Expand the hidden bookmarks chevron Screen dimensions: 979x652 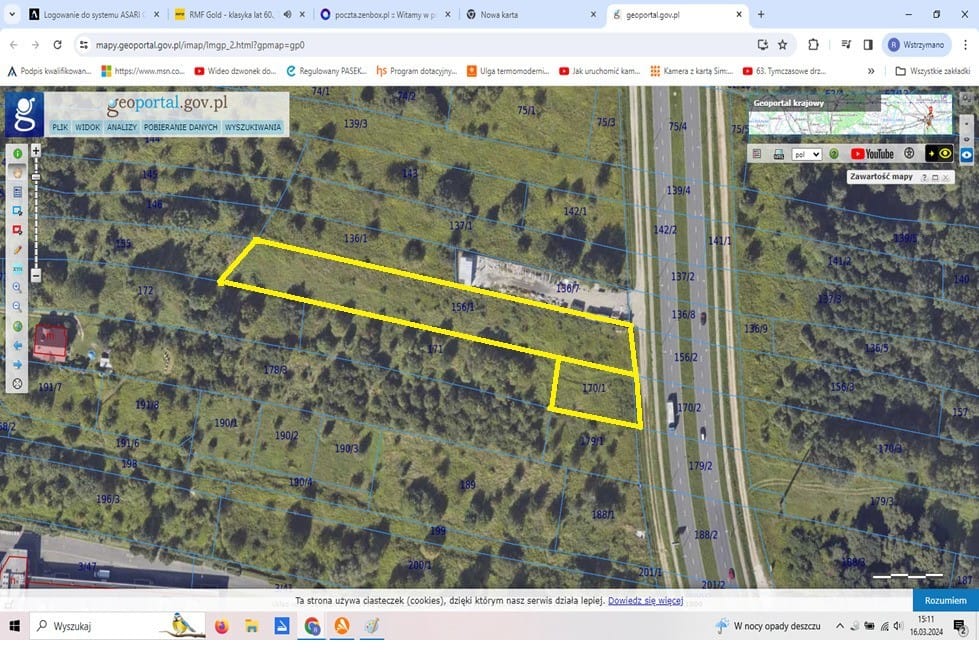[871, 71]
